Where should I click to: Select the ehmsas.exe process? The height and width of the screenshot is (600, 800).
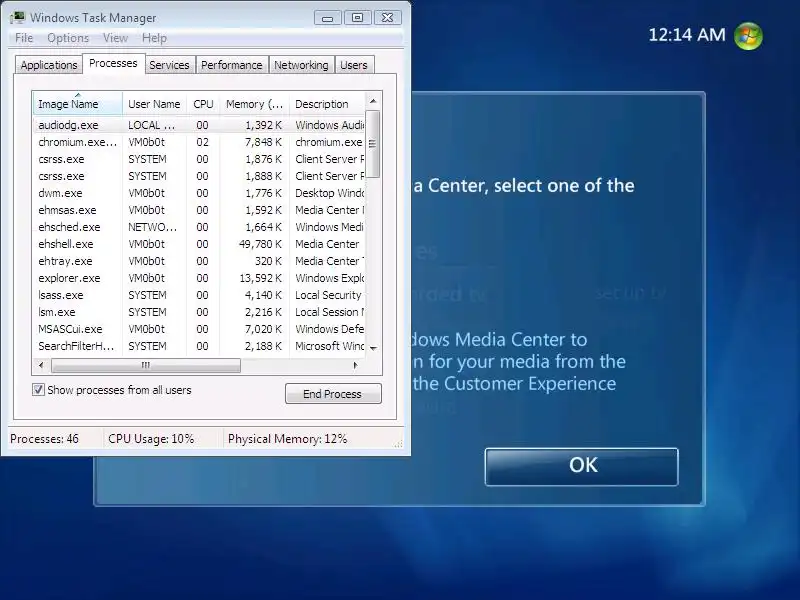pos(199,210)
